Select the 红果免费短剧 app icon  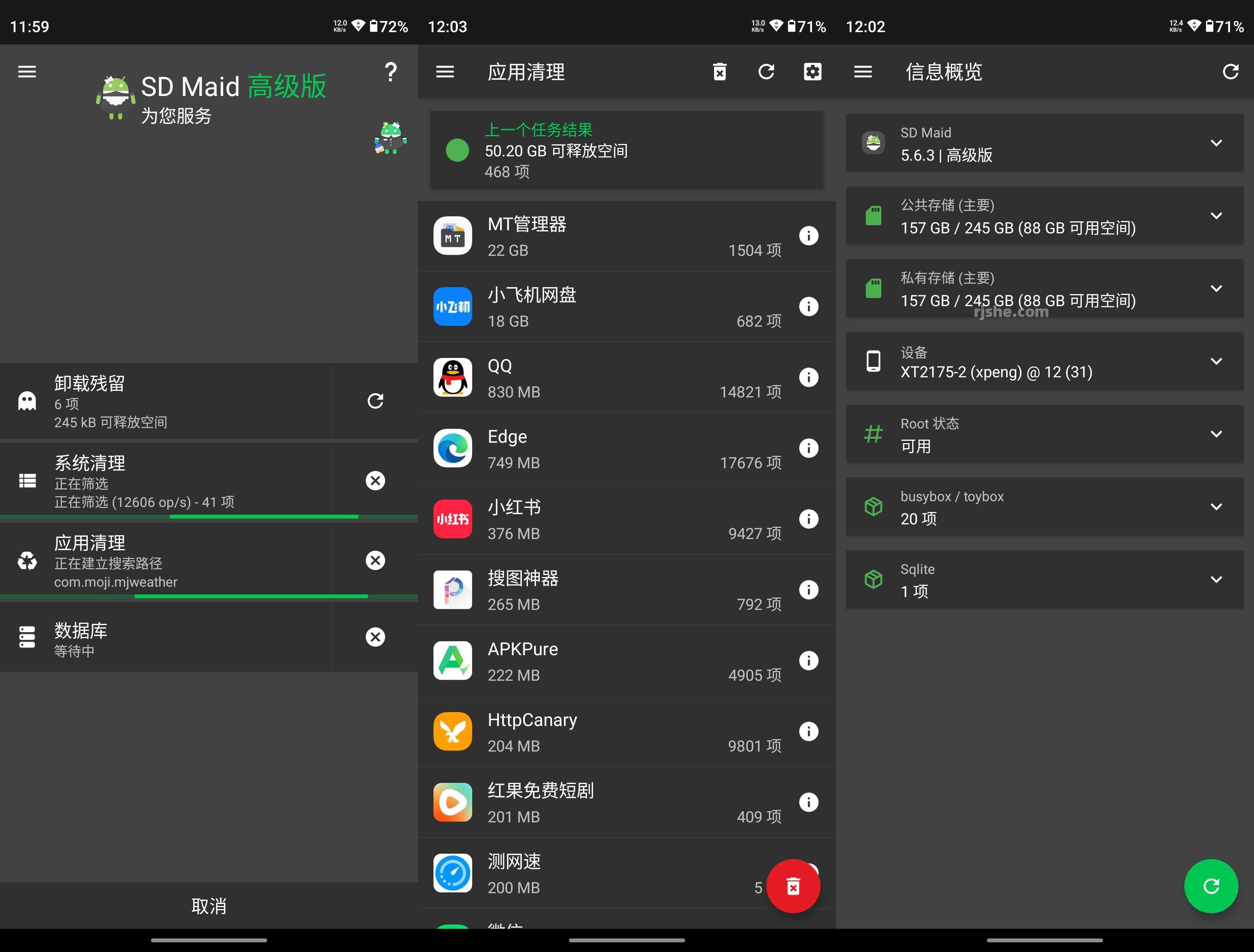tap(453, 802)
